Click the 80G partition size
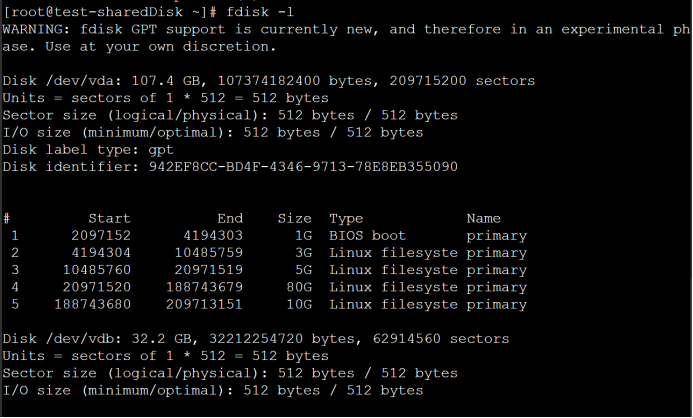 point(298,287)
